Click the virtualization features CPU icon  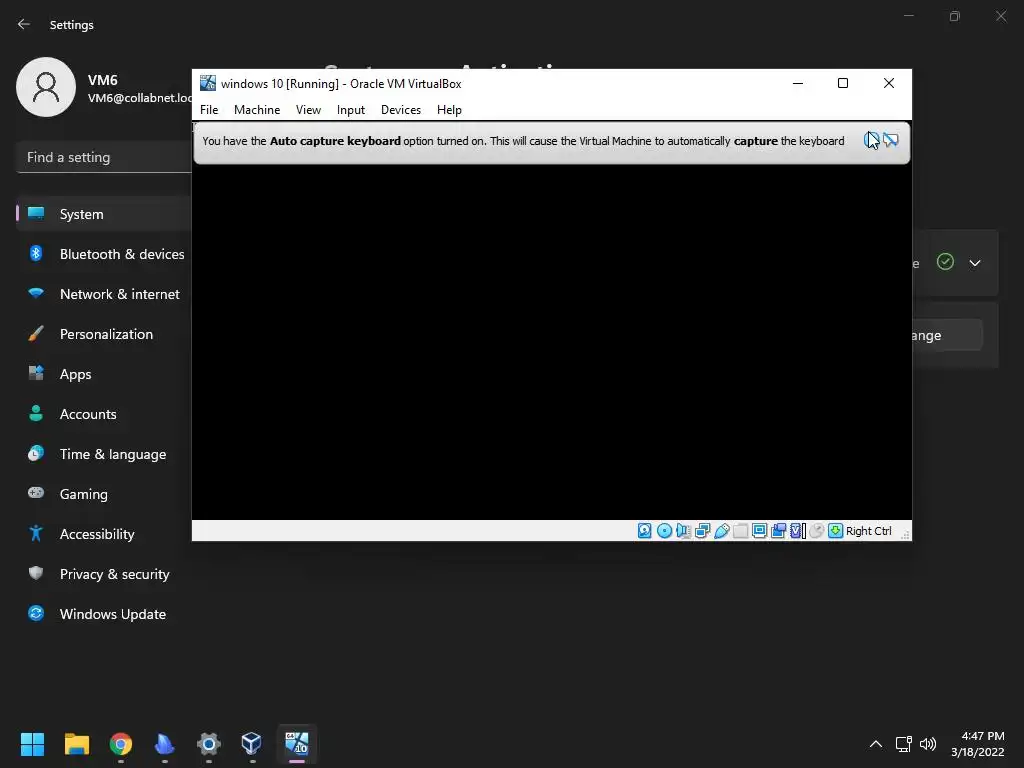click(797, 531)
